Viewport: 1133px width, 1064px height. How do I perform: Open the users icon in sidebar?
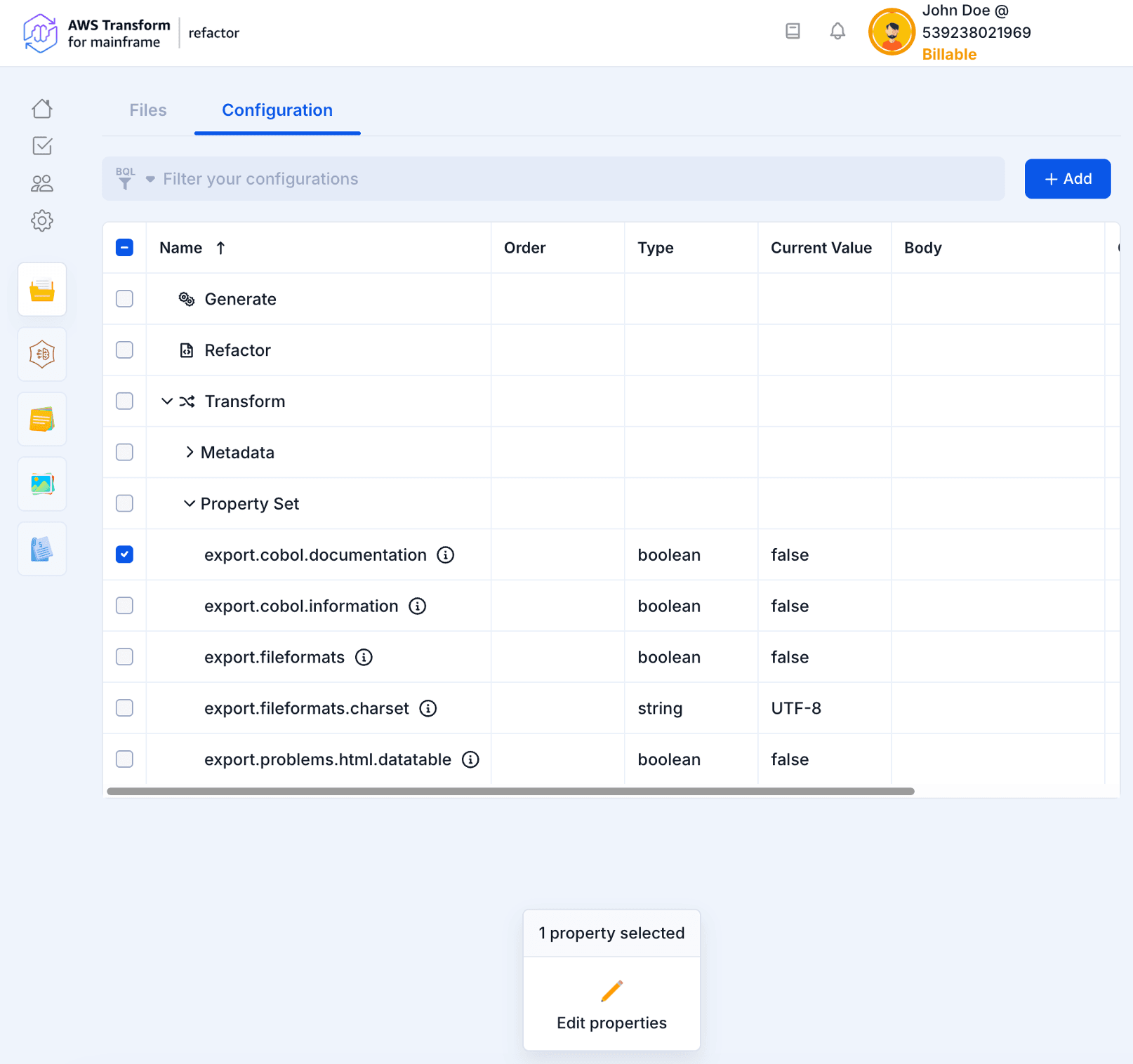coord(42,184)
